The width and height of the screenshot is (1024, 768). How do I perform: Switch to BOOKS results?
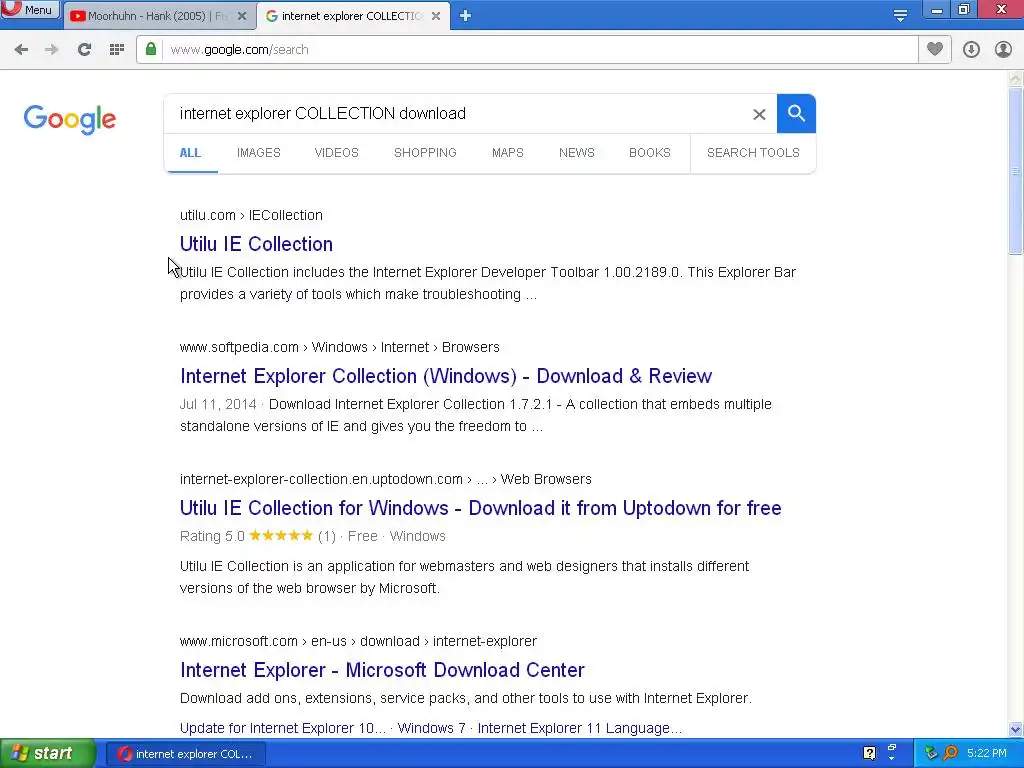click(650, 153)
